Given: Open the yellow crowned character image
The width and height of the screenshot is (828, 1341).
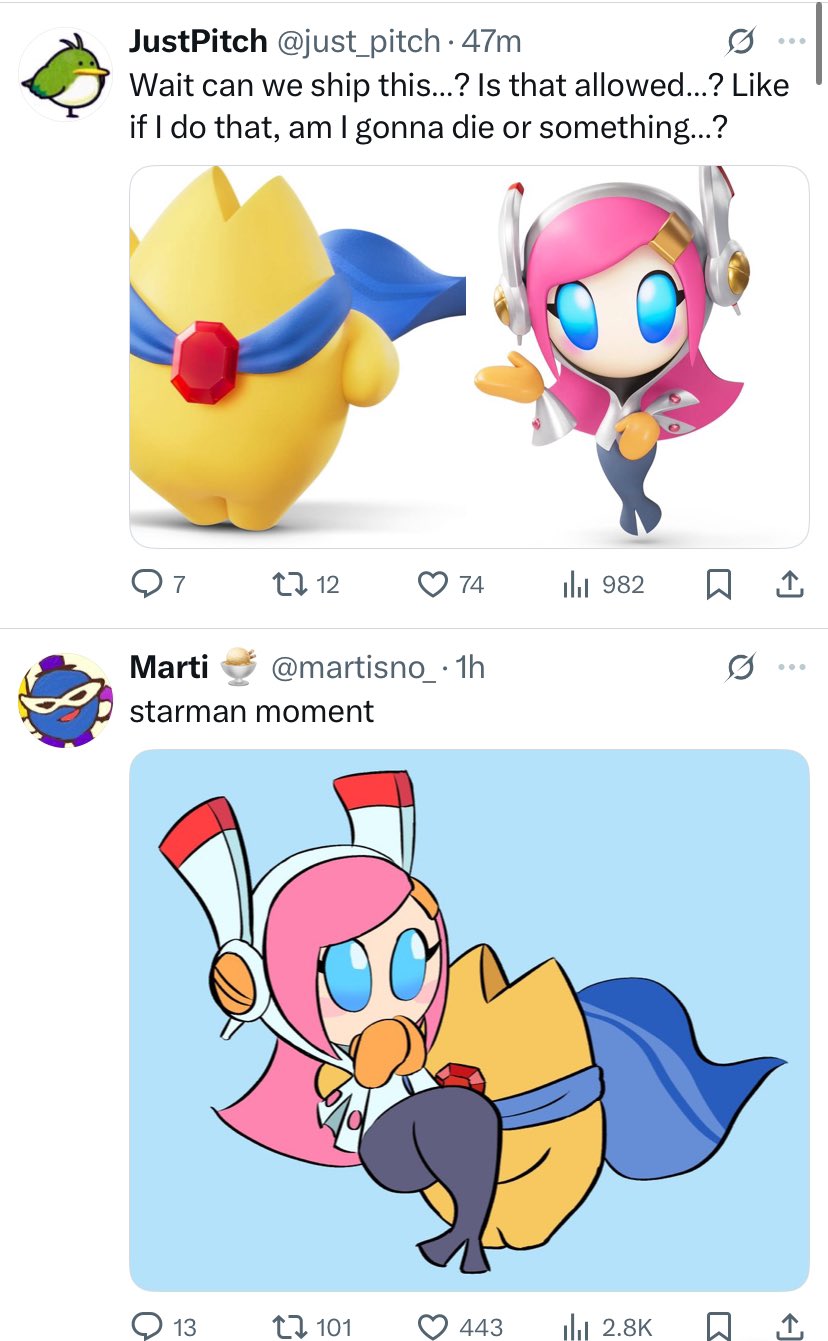Looking at the screenshot, I should point(298,357).
